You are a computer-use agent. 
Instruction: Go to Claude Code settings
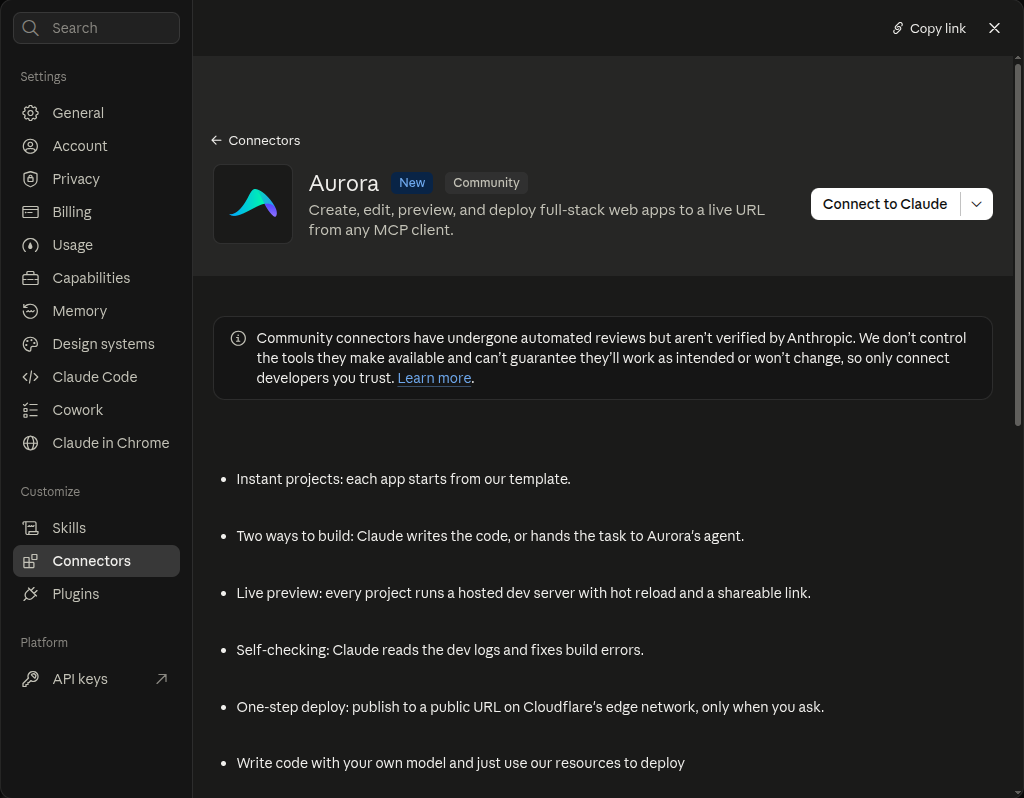point(96,377)
